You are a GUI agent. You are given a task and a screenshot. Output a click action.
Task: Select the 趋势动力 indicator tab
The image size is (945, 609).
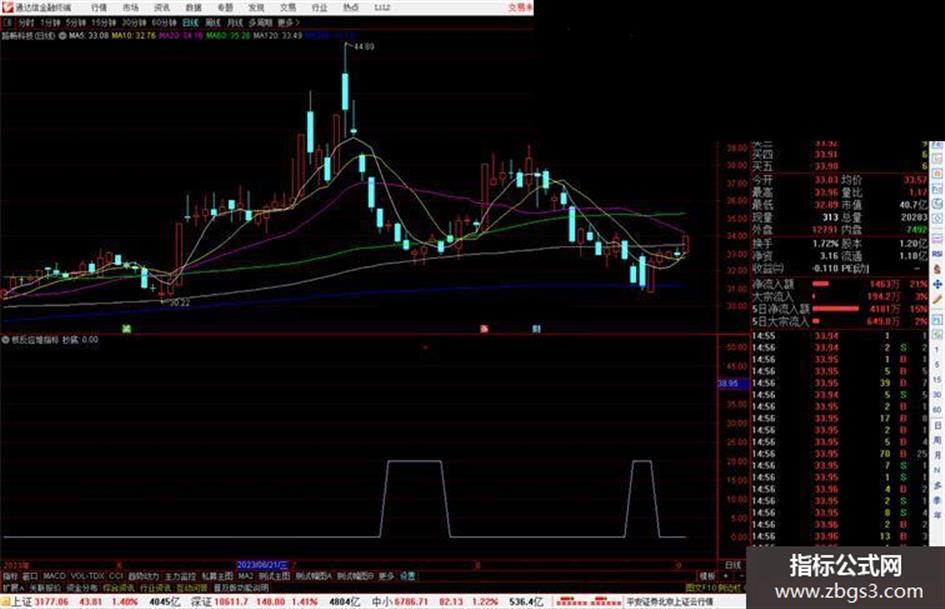[x=143, y=576]
